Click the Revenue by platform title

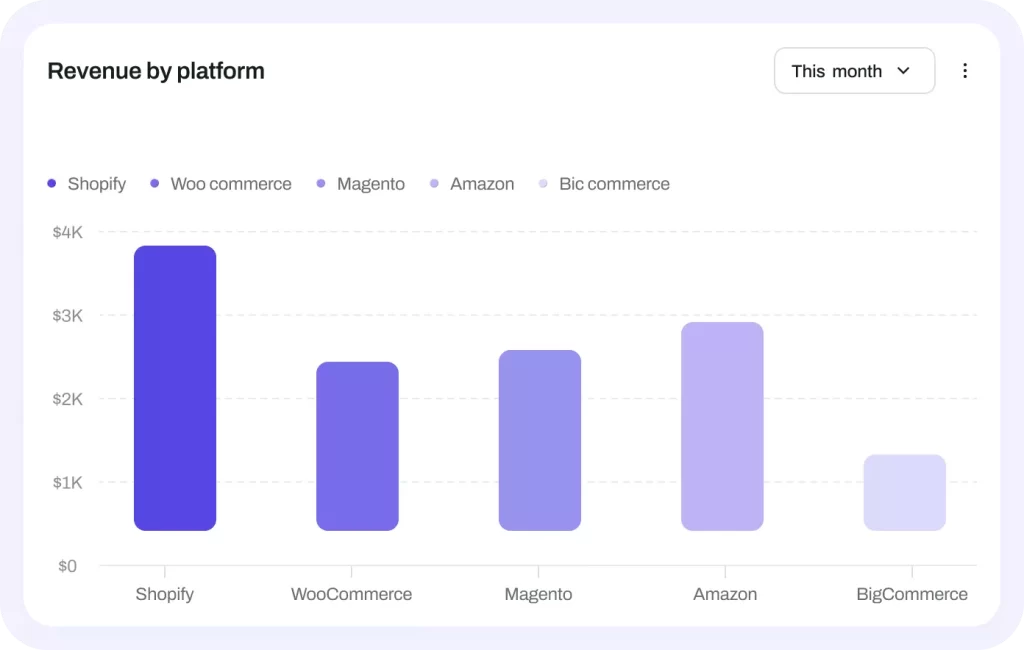[156, 71]
